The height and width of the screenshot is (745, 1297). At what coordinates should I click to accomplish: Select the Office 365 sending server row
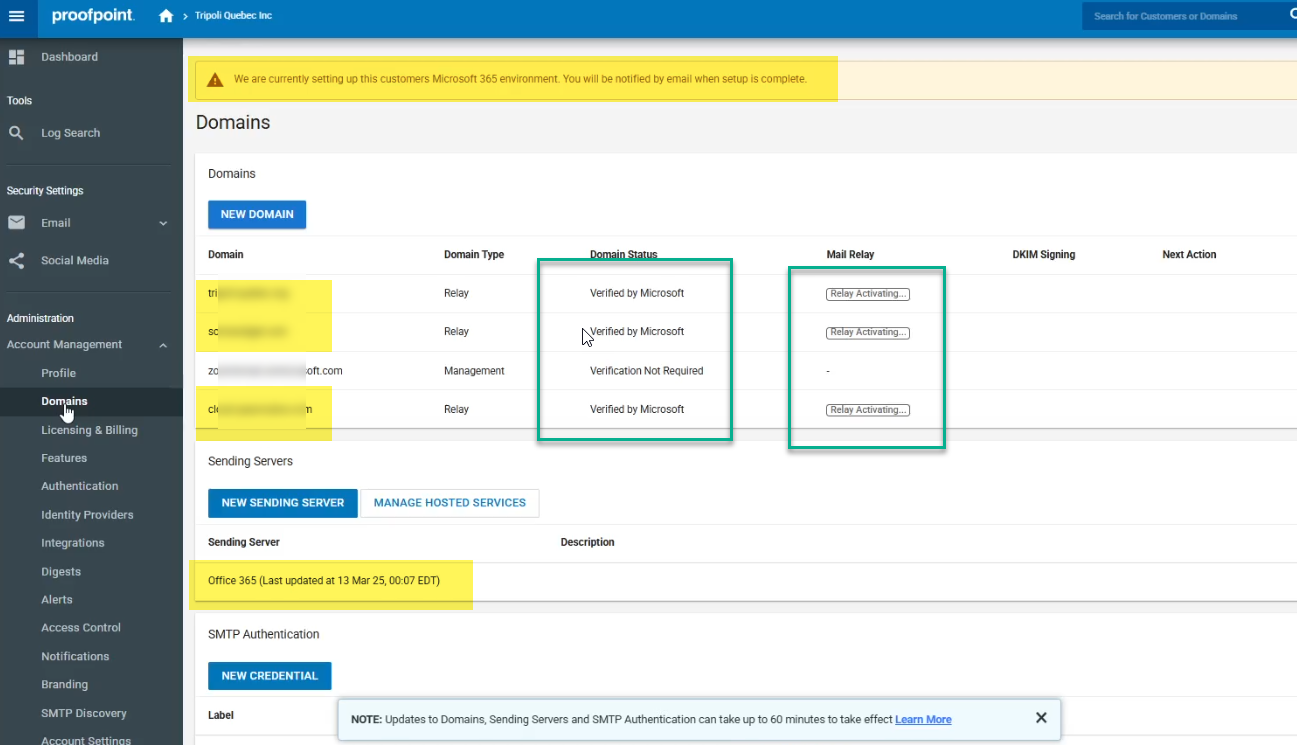tap(745, 581)
